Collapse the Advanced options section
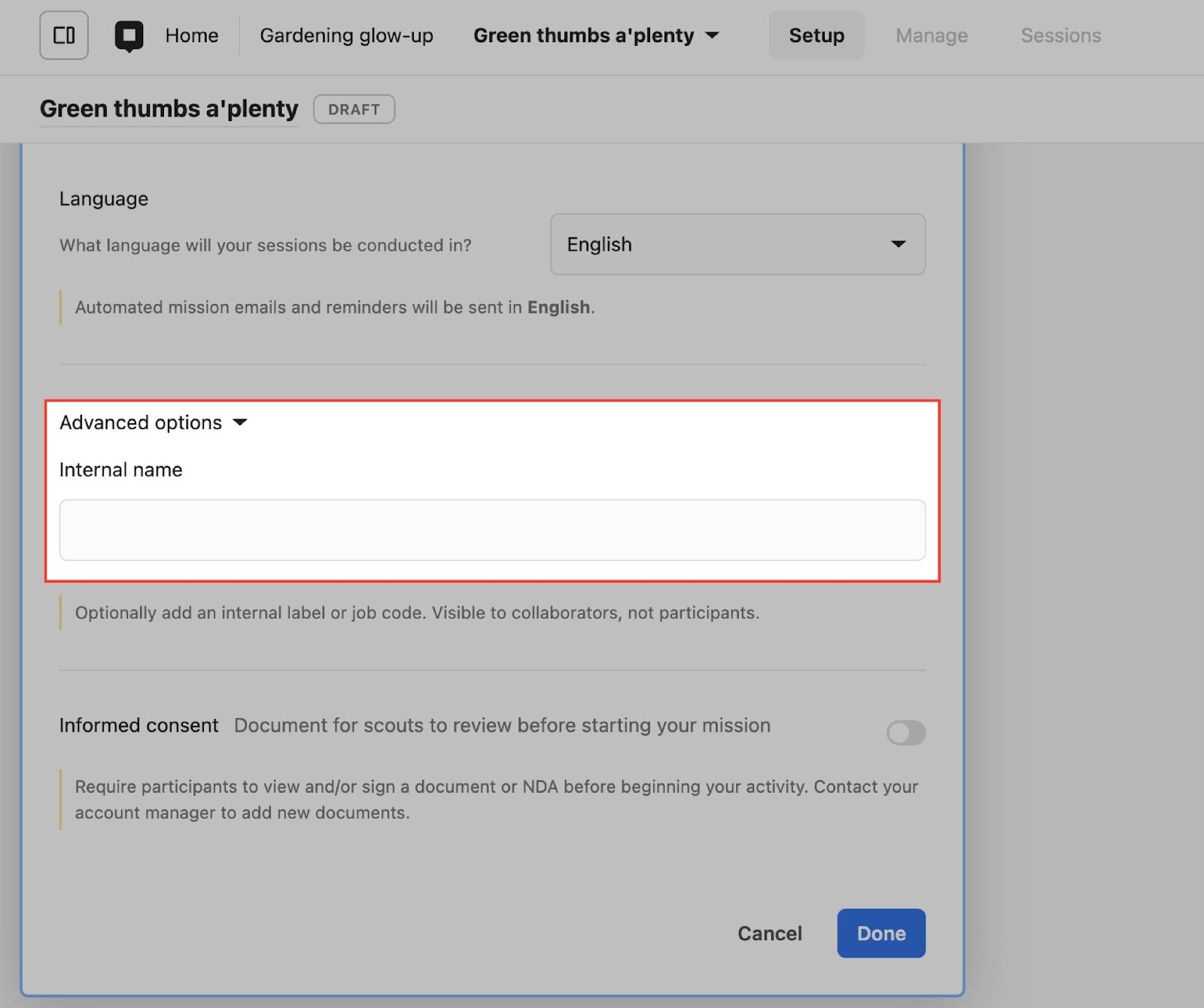Screen dimensions: 1204x1008 click(x=141, y=422)
